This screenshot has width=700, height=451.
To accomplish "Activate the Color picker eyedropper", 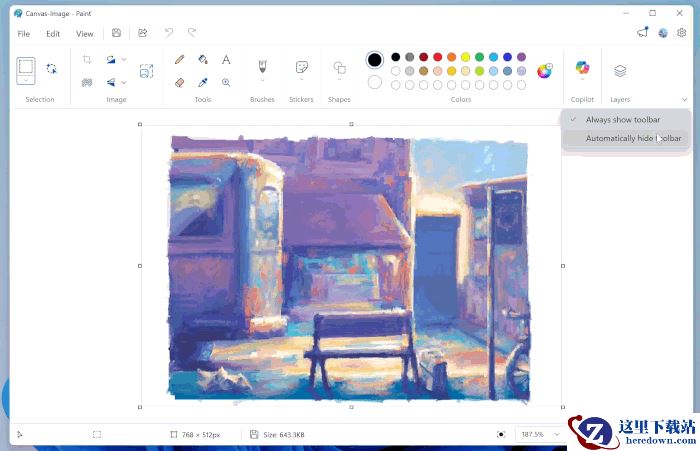I will point(203,82).
